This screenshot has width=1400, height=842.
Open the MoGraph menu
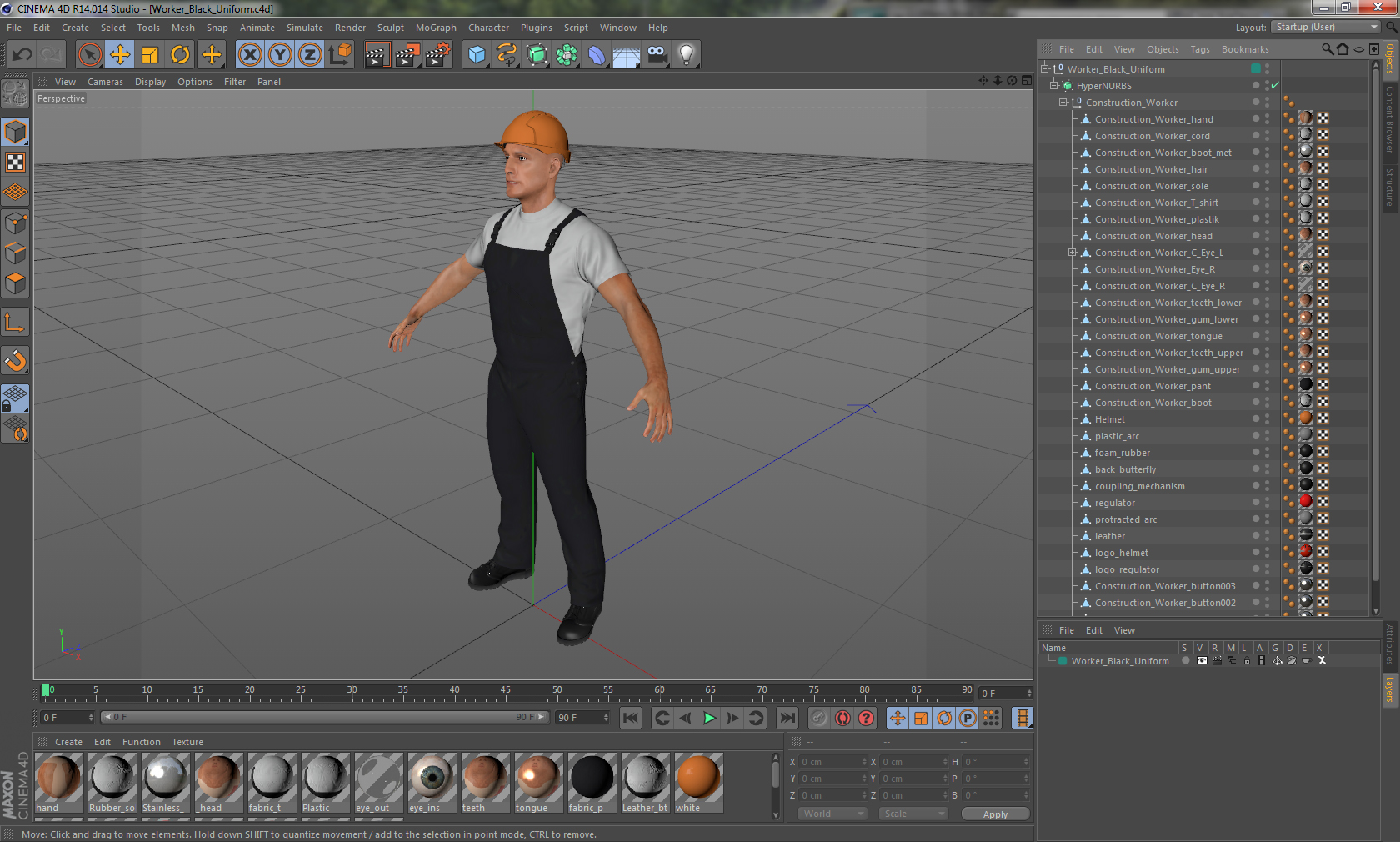(x=436, y=28)
